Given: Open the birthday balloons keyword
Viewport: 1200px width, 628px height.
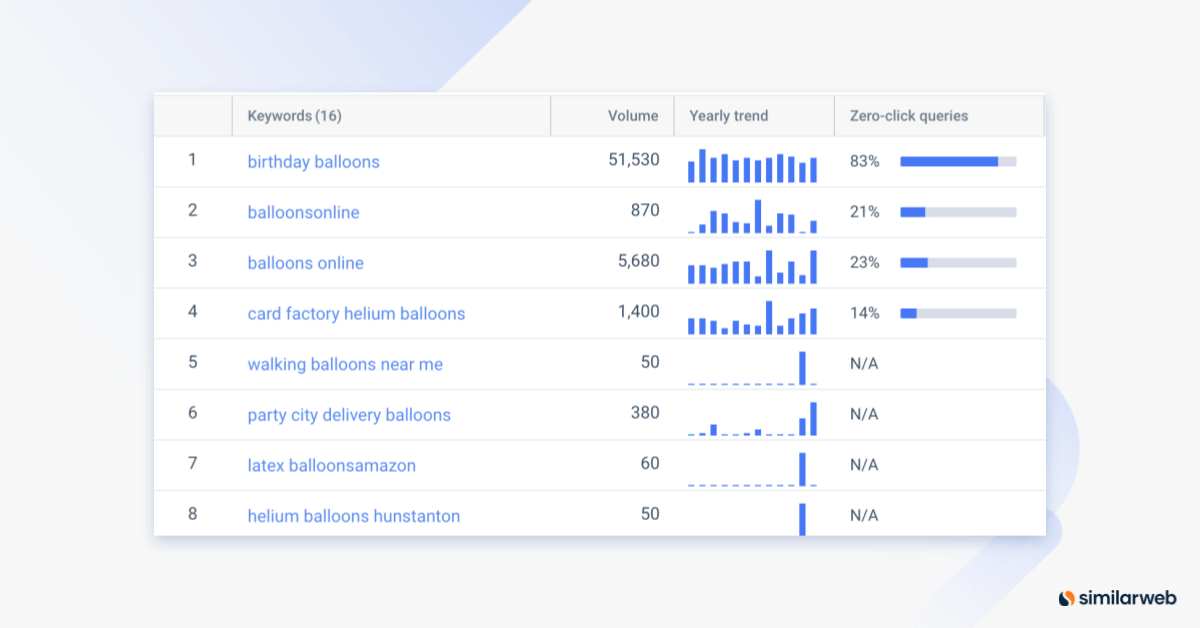Looking at the screenshot, I should [313, 161].
